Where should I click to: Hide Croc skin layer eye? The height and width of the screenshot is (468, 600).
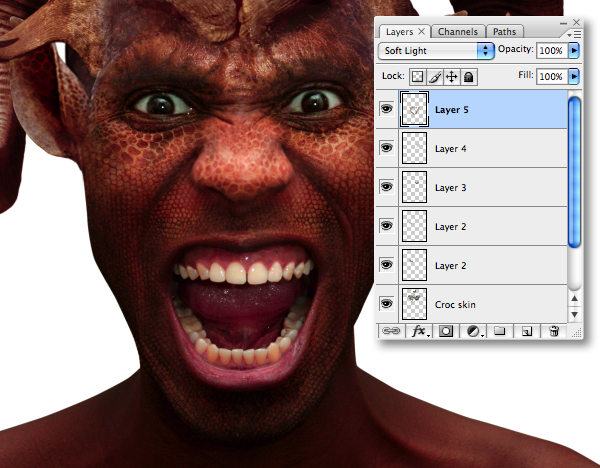tap(386, 304)
